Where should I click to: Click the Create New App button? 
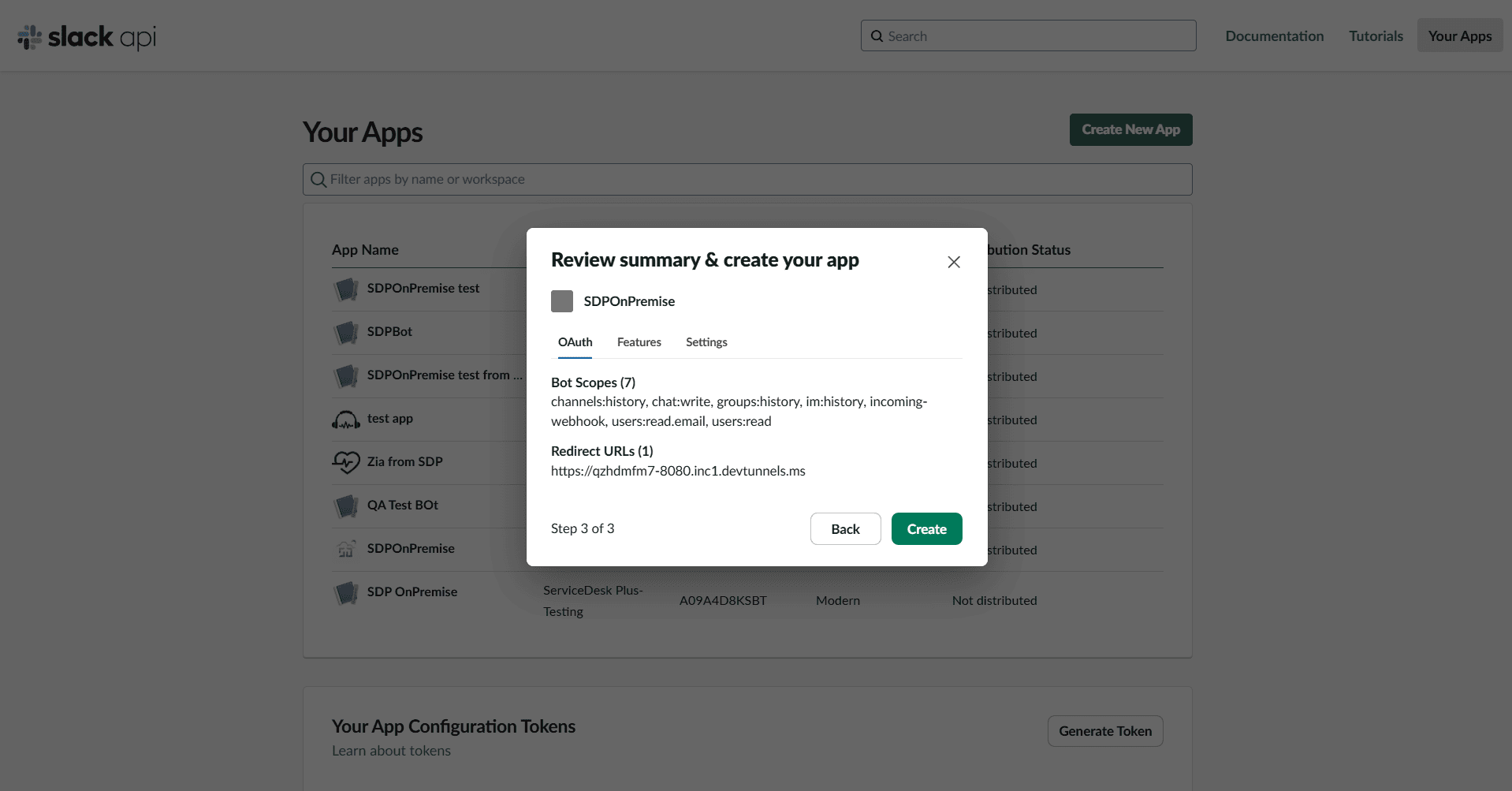(x=1130, y=130)
